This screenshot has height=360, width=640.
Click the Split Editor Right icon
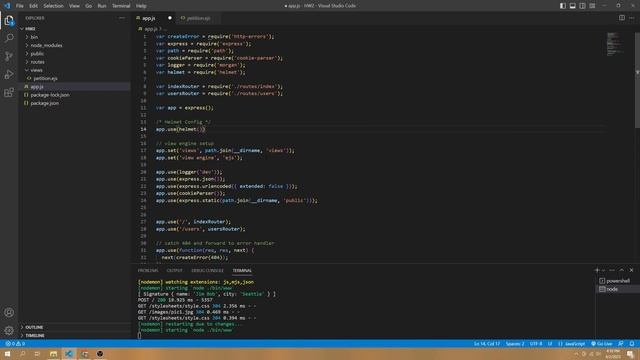point(622,18)
